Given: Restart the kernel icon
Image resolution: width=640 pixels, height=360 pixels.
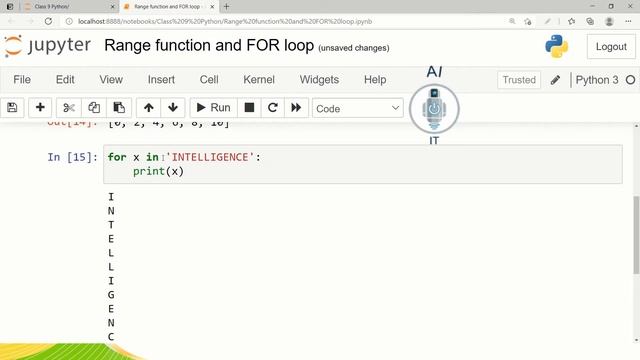Looking at the screenshot, I should click(x=273, y=108).
